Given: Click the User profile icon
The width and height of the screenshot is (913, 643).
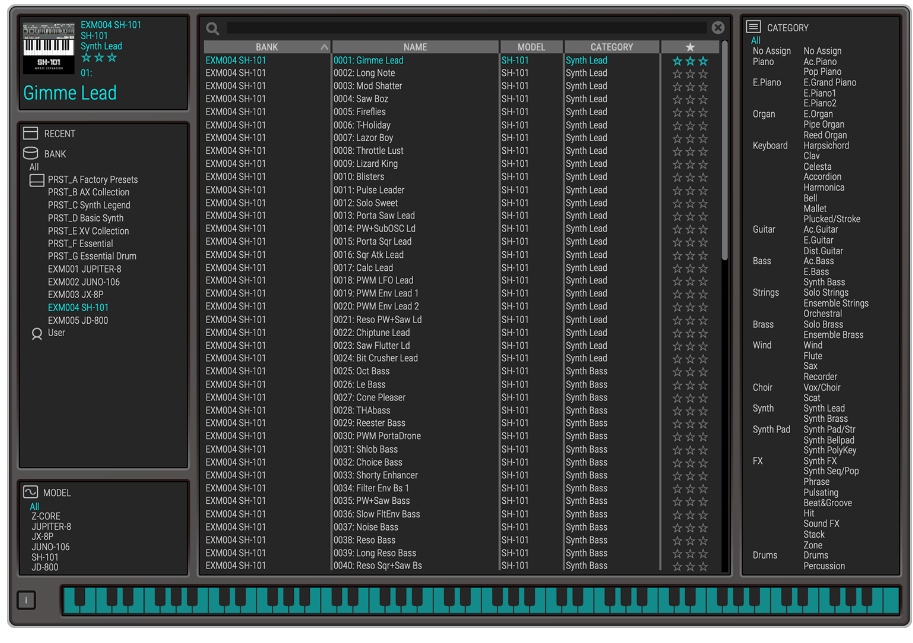Looking at the screenshot, I should (37, 333).
